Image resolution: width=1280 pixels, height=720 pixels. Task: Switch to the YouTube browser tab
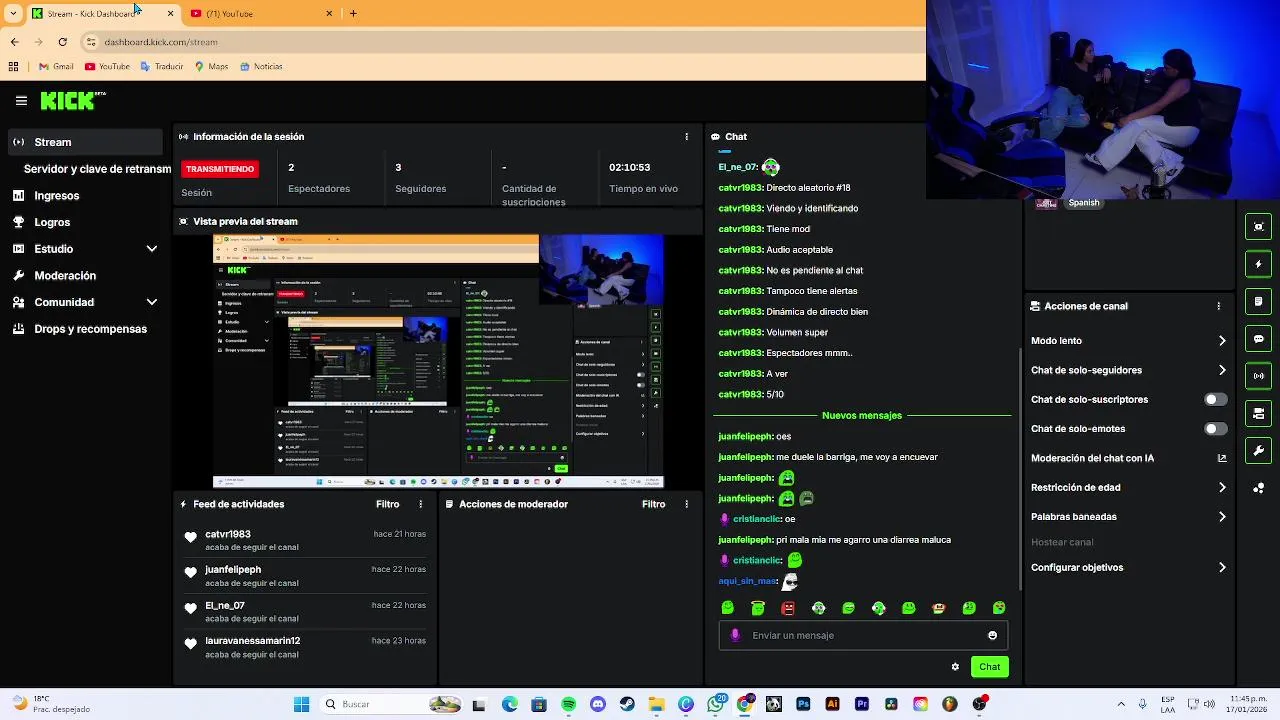click(x=260, y=14)
